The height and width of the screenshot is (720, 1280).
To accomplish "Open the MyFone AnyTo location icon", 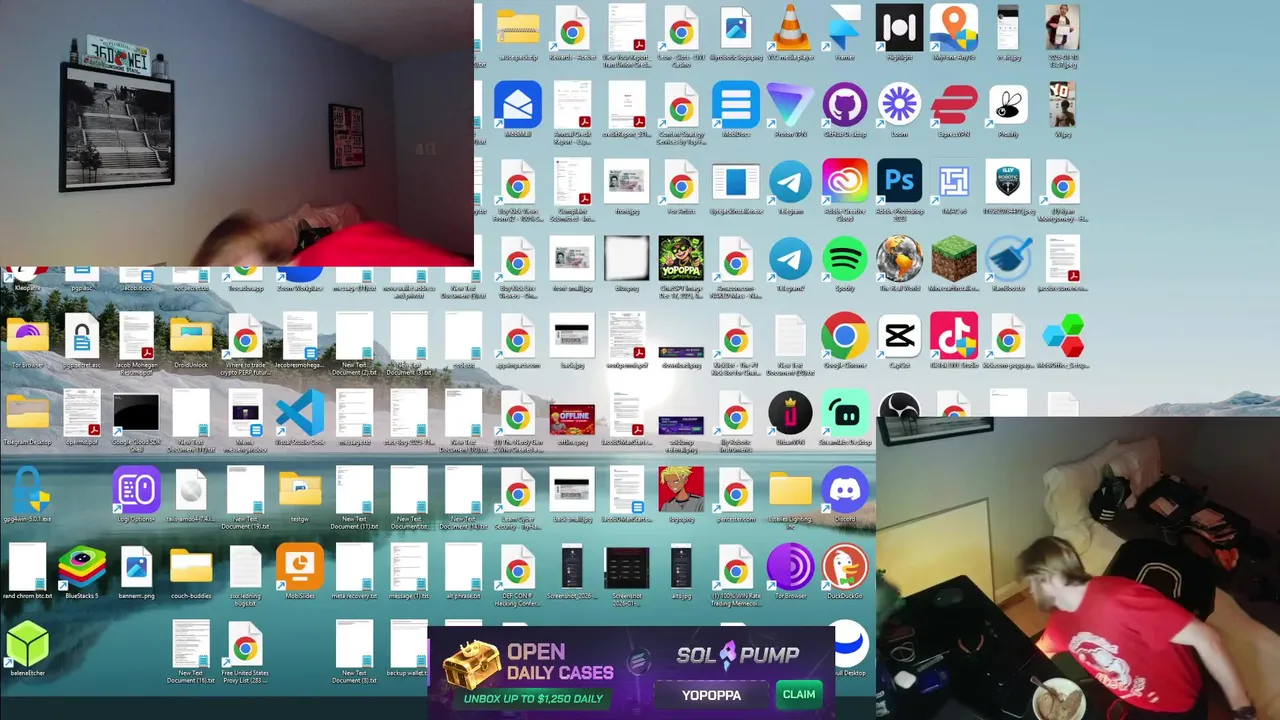I will [x=954, y=28].
